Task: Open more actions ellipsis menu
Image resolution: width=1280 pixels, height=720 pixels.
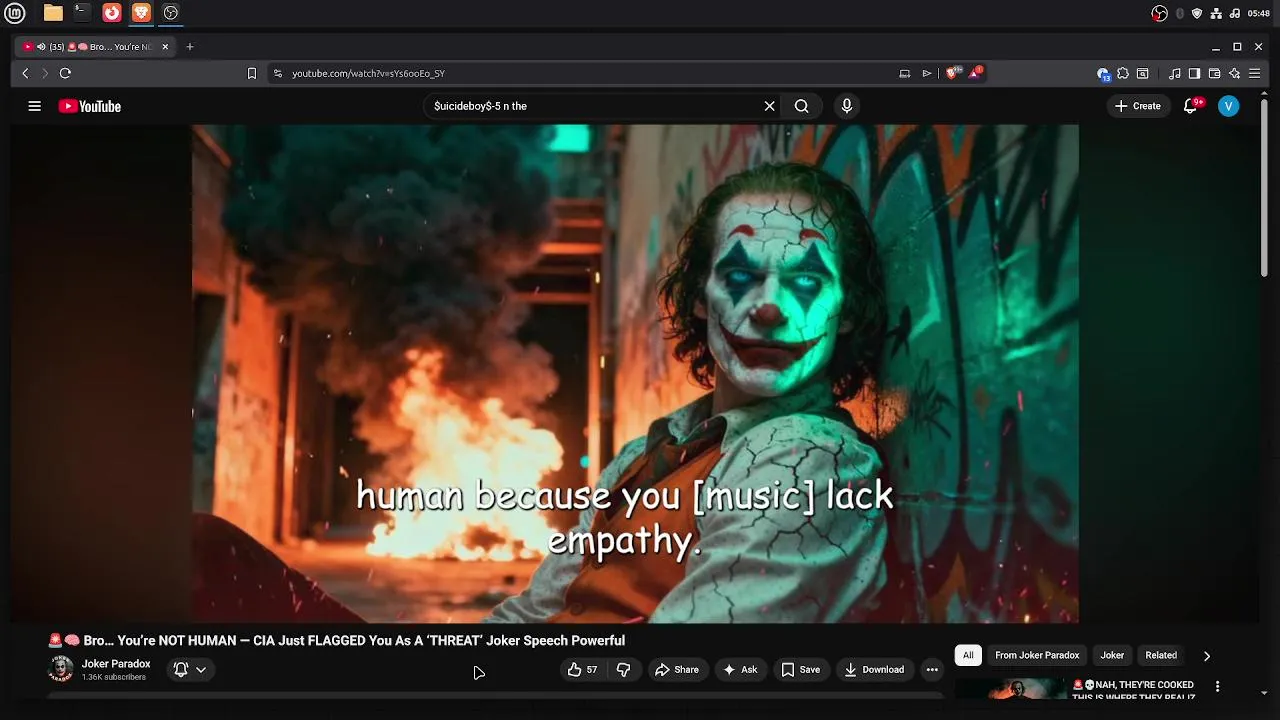Action: pos(932,670)
